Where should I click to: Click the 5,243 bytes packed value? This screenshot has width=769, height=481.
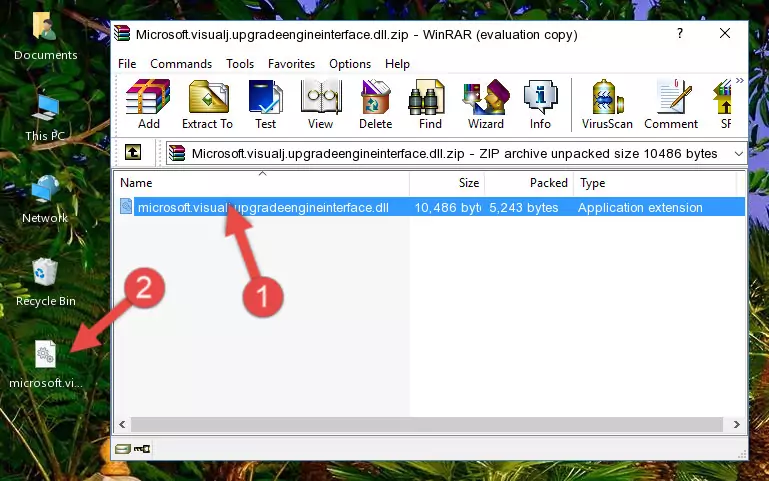point(523,208)
